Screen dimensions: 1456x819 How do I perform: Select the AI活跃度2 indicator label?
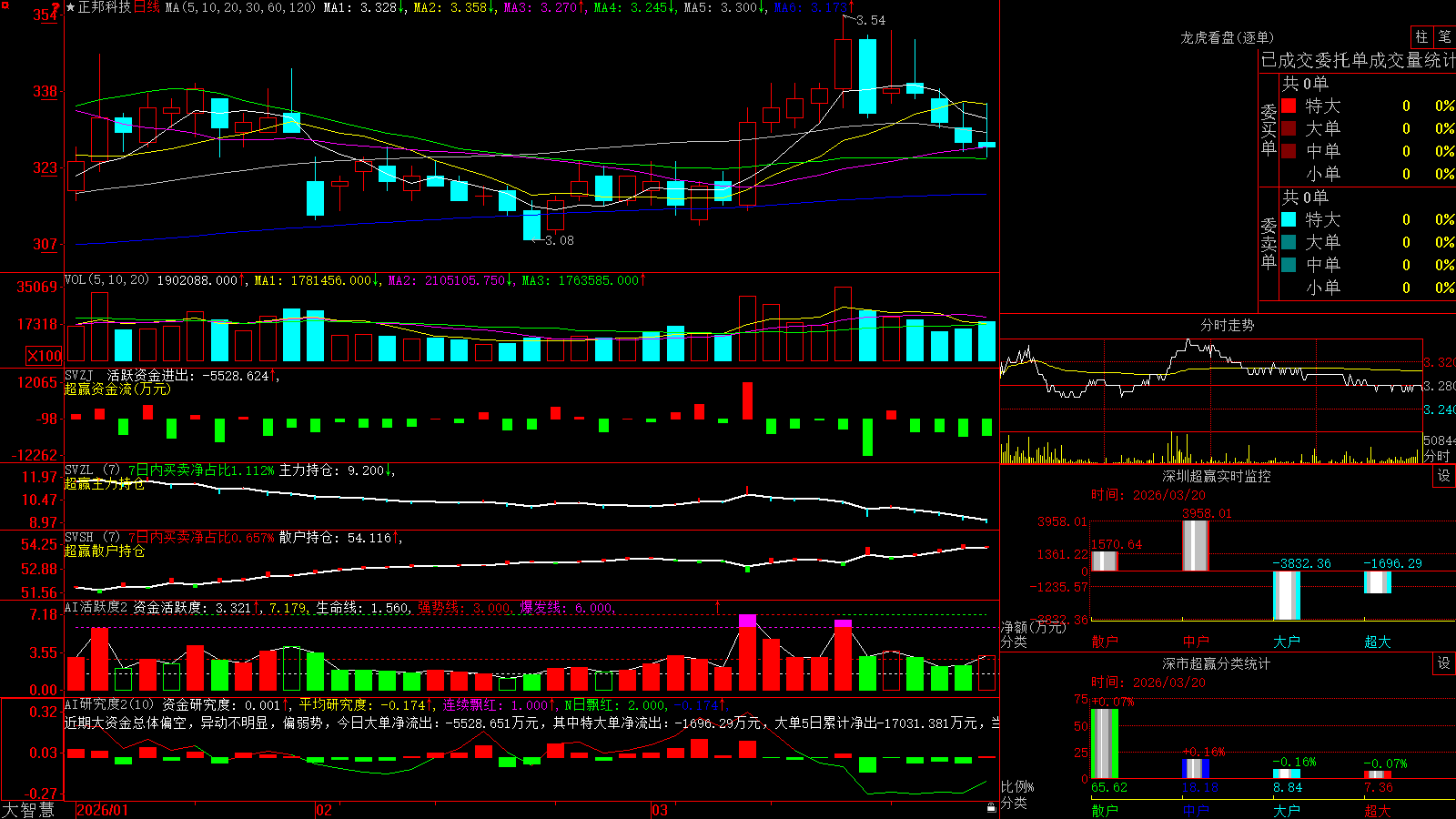(x=96, y=607)
